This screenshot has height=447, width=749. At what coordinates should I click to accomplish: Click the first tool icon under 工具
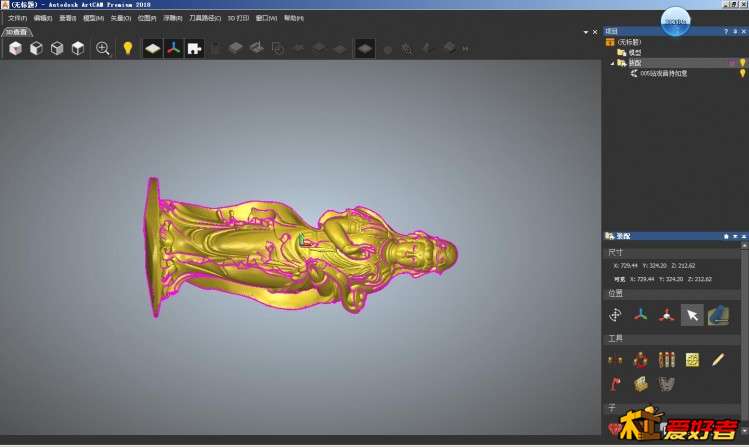pyautogui.click(x=615, y=360)
